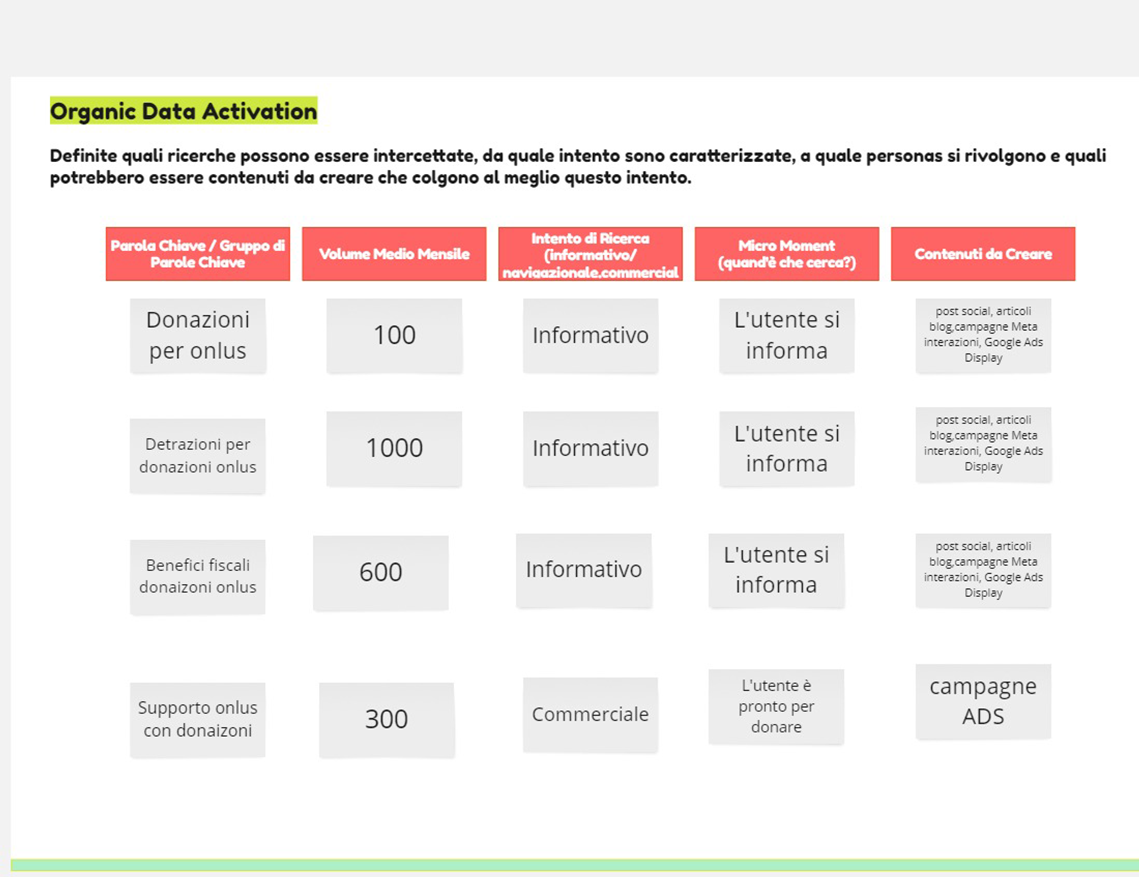This screenshot has width=1139, height=877.
Task: Click L'utente si informa in the 600 volume row
Action: tap(776, 570)
